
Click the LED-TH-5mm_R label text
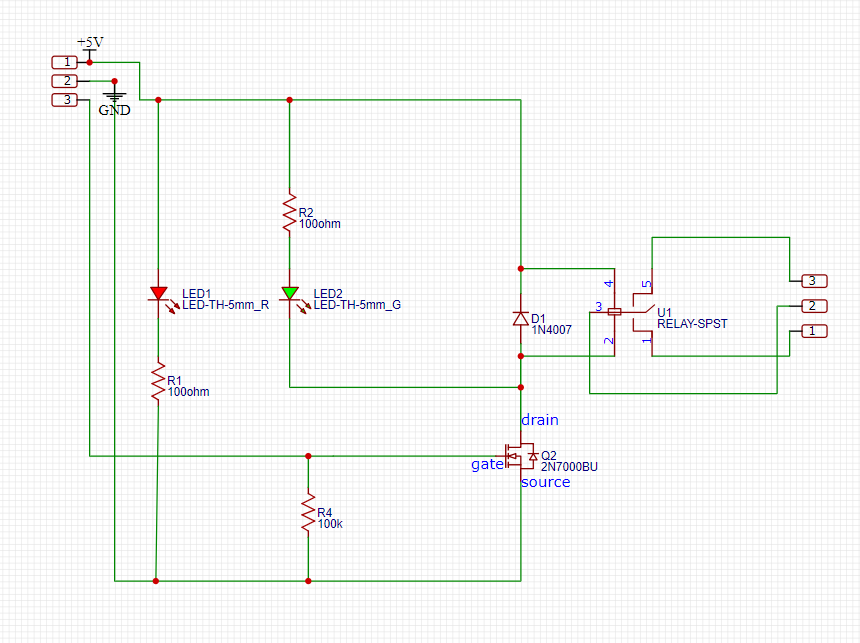225,305
